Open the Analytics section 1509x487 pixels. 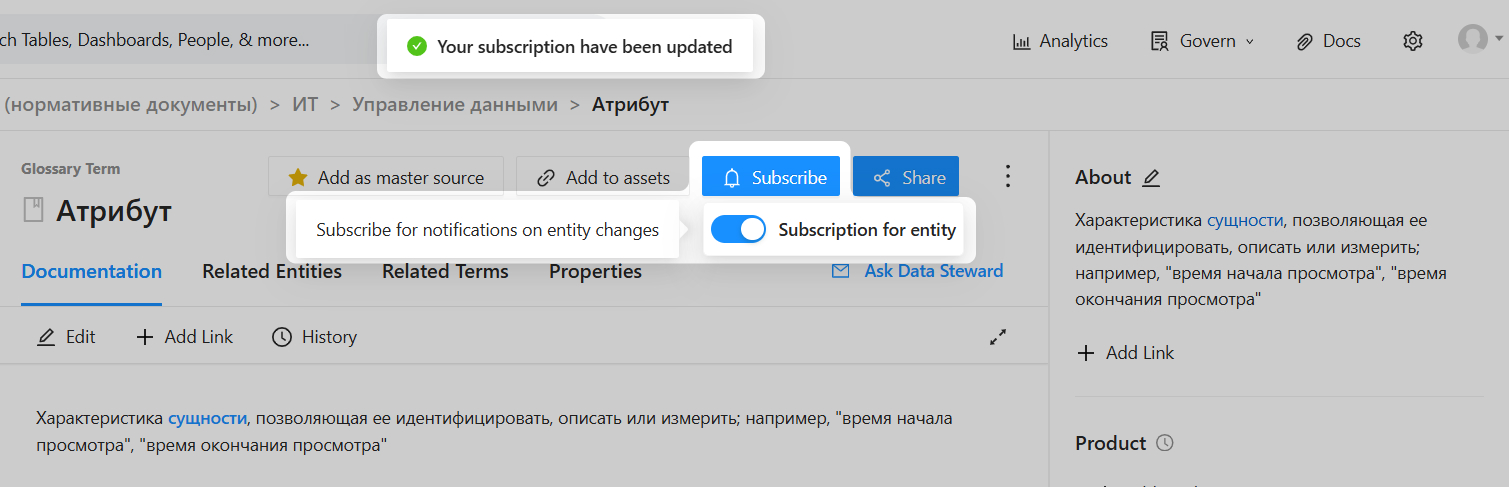[x=1060, y=41]
